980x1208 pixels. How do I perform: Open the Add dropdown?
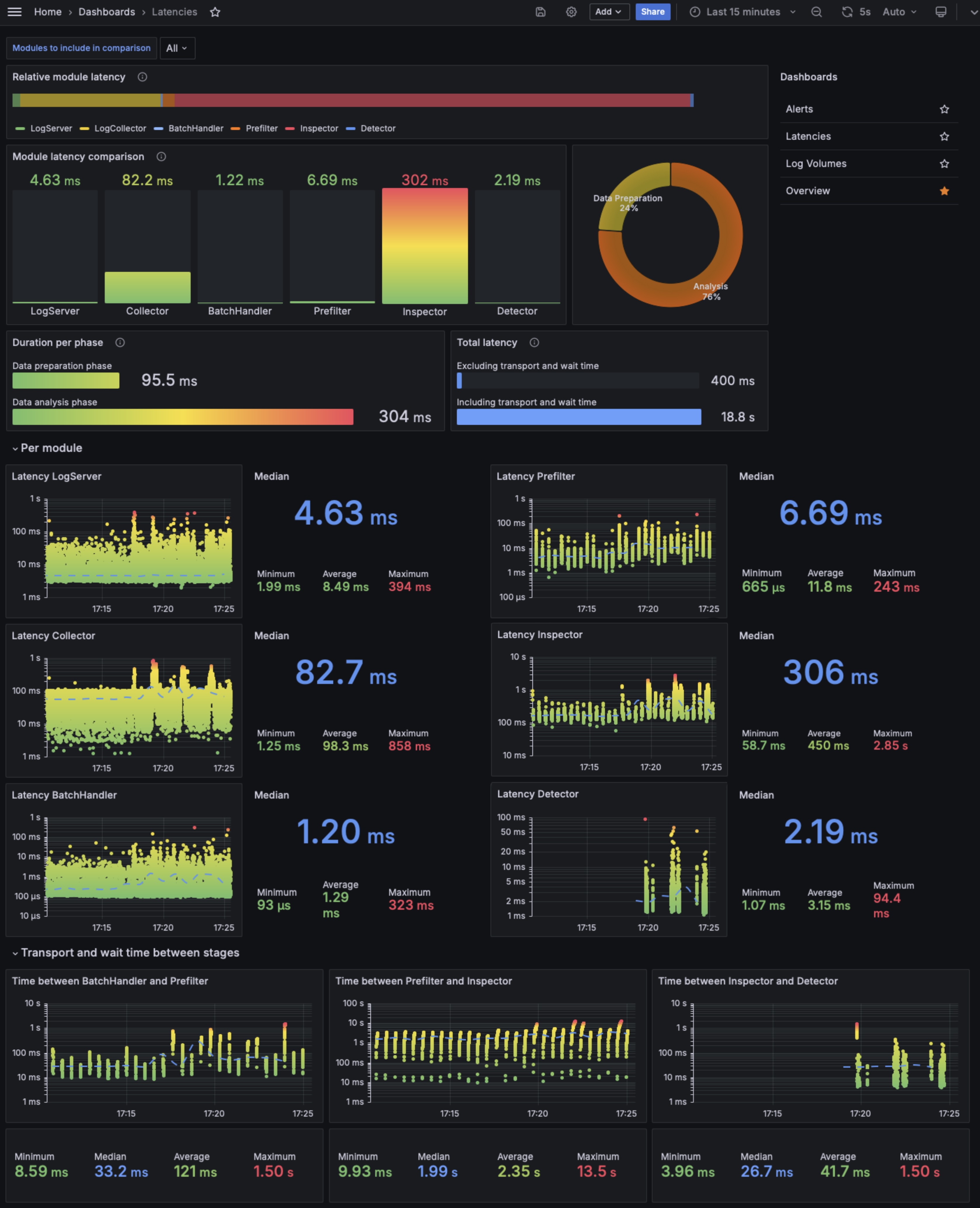pos(609,12)
